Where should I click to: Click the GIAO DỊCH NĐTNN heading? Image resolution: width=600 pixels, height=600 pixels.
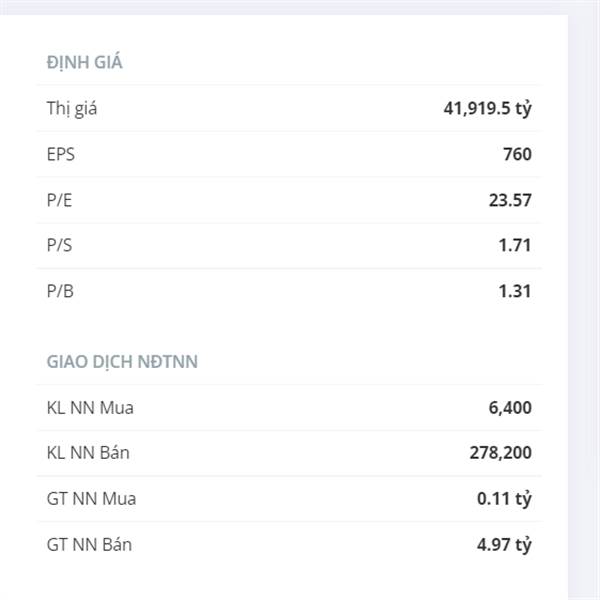(x=122, y=362)
